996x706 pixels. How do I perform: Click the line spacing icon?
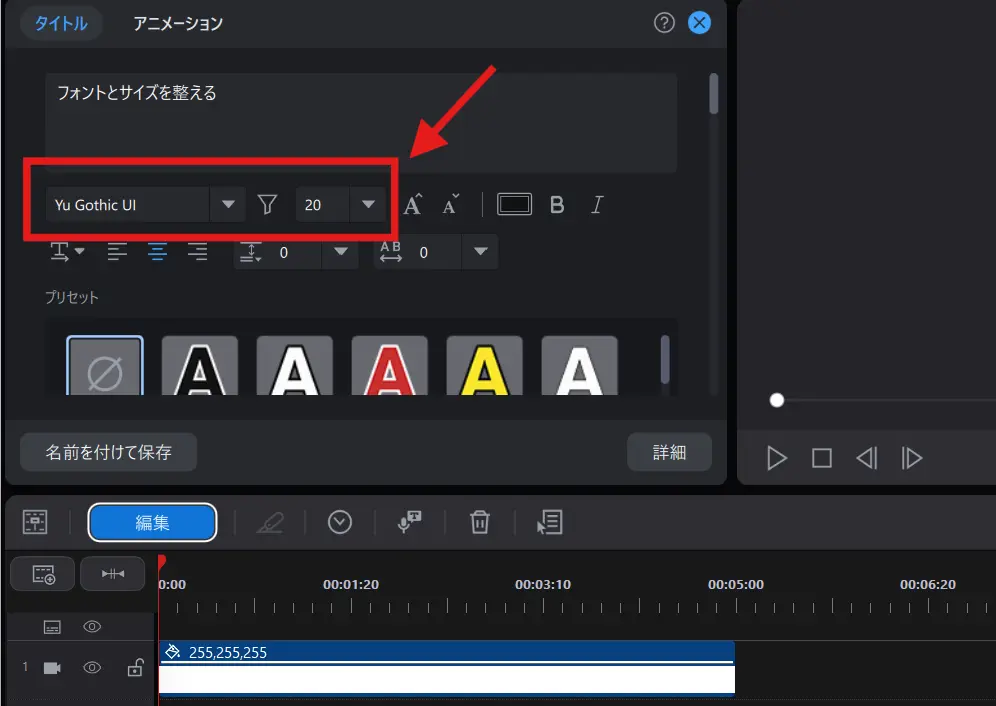[x=251, y=252]
